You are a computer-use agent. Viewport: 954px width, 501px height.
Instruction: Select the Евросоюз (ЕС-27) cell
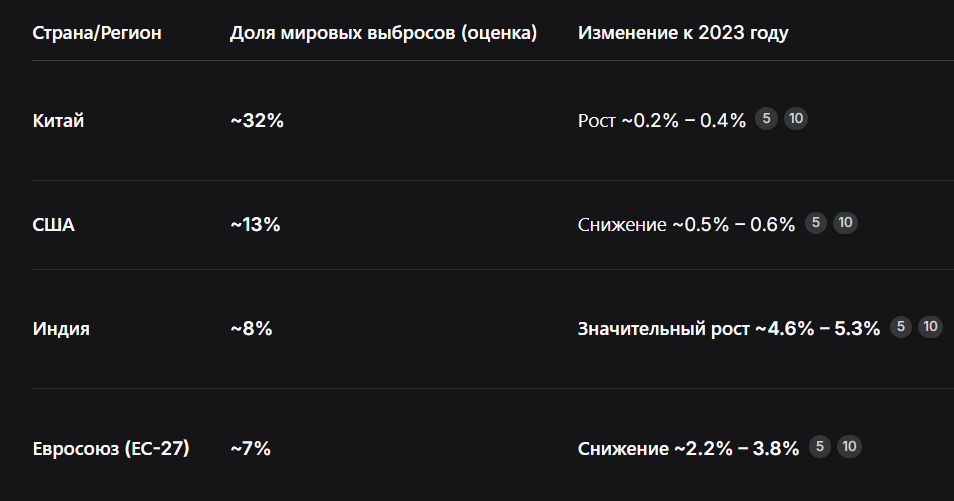tap(111, 449)
